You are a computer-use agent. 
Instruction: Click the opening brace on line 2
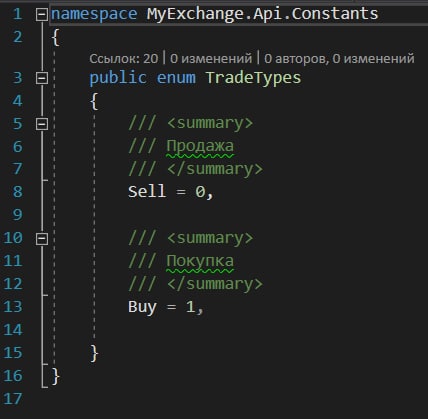56,37
